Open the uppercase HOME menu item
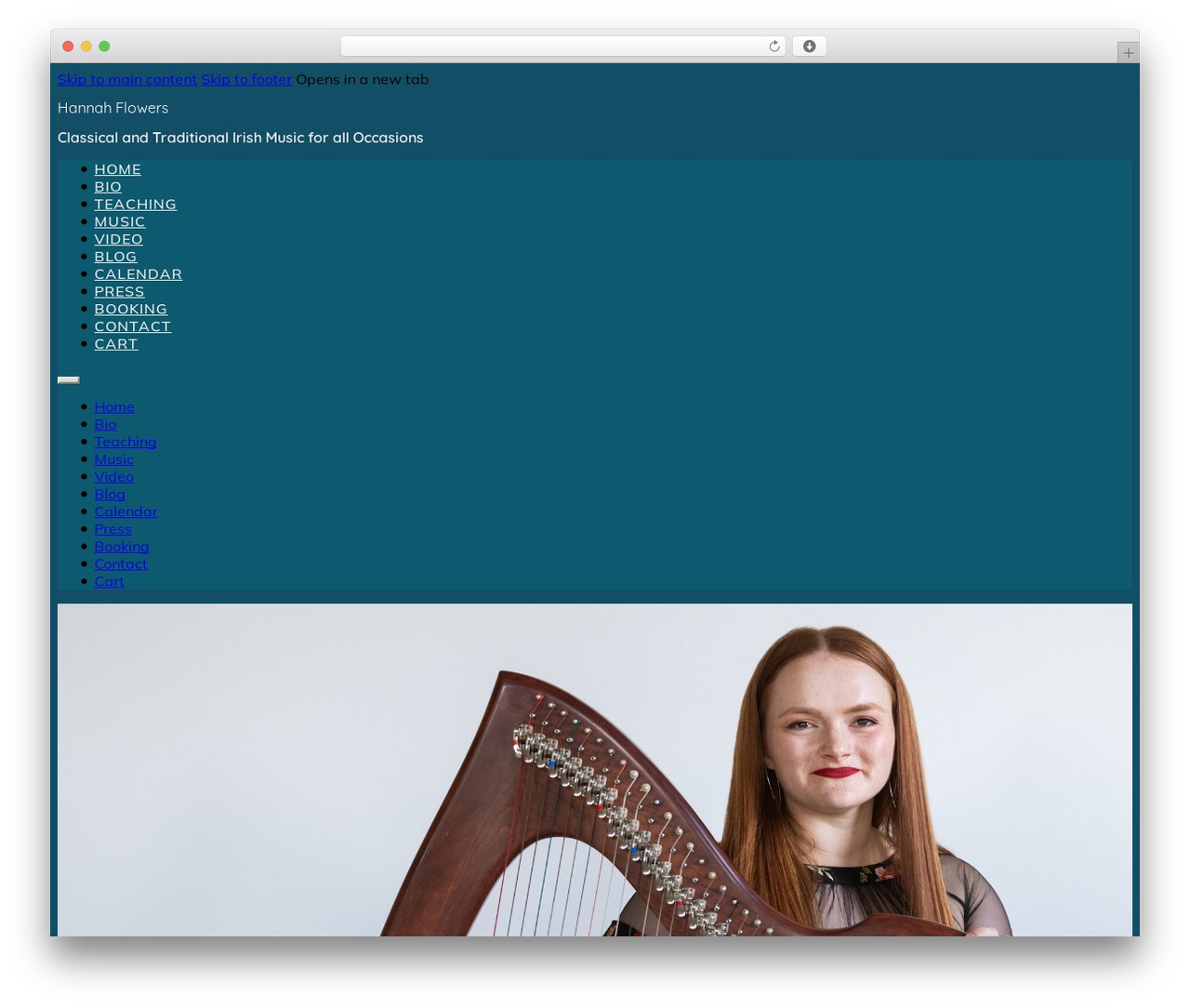This screenshot has width=1190, height=1008. pyautogui.click(x=118, y=169)
